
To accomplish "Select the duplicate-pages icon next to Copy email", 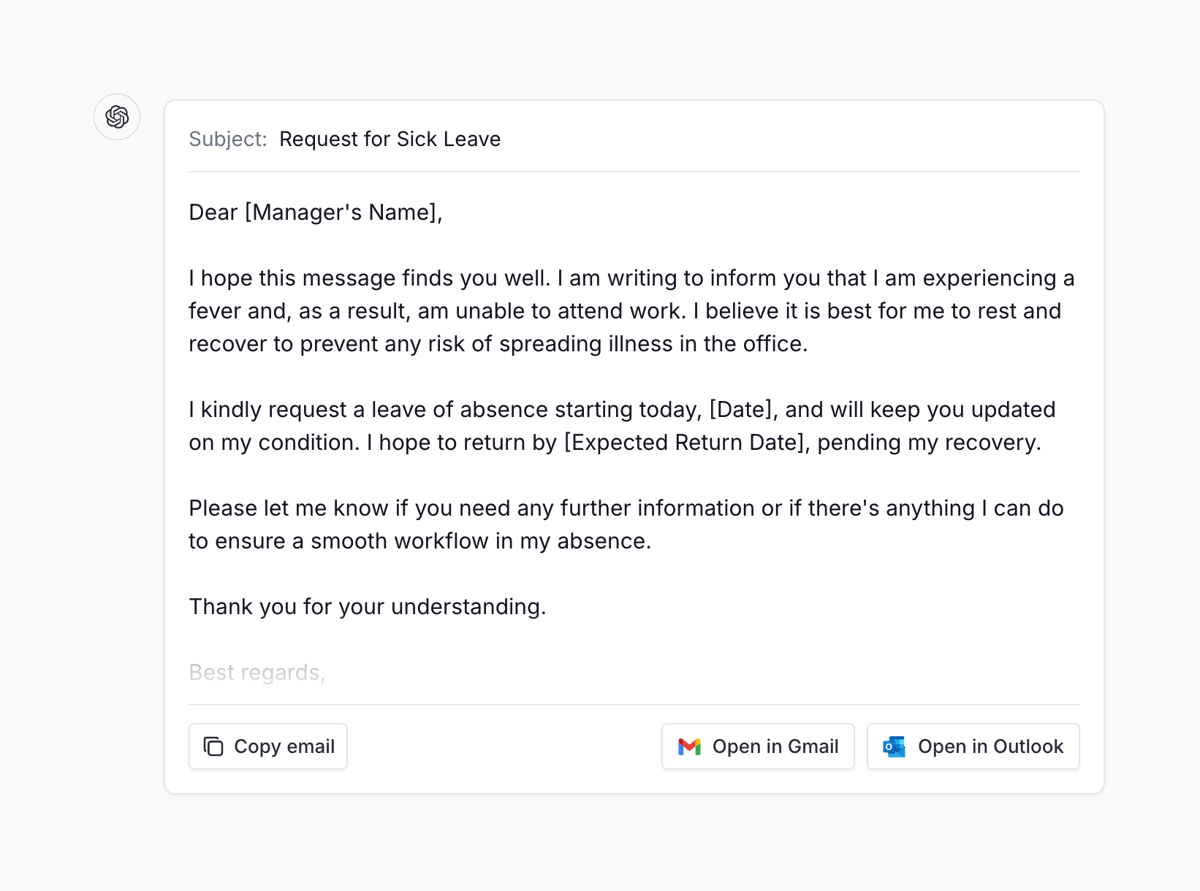I will point(213,746).
